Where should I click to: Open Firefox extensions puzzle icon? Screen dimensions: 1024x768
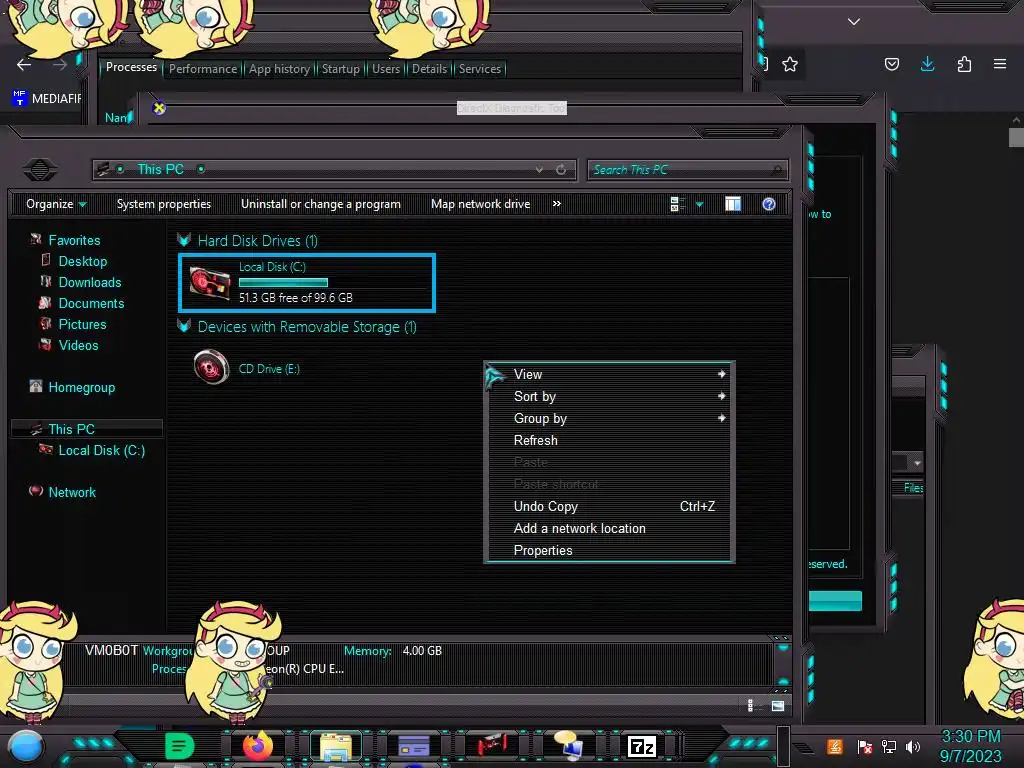click(x=964, y=64)
